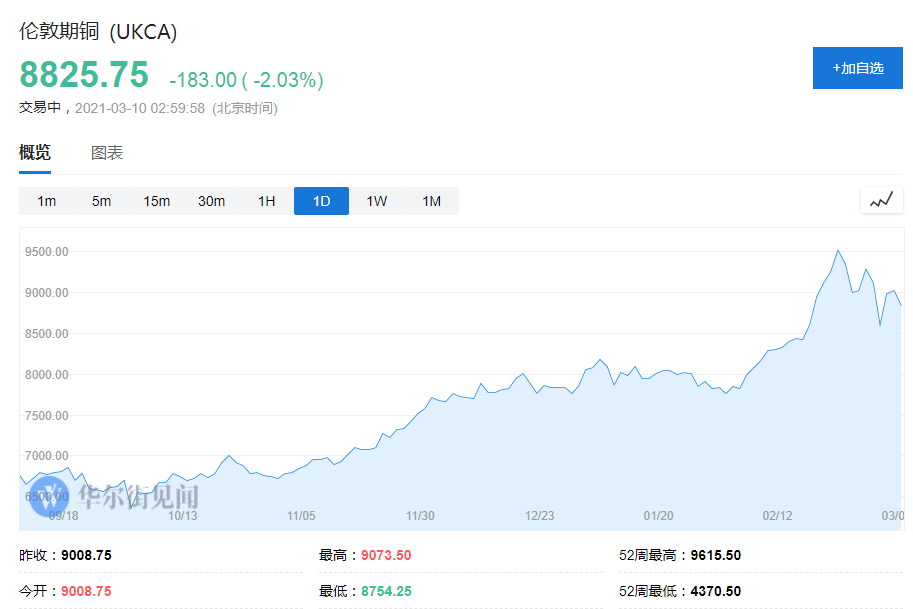This screenshot has height=609, width=913.
Task: Click the line chart type icon
Action: point(880,201)
